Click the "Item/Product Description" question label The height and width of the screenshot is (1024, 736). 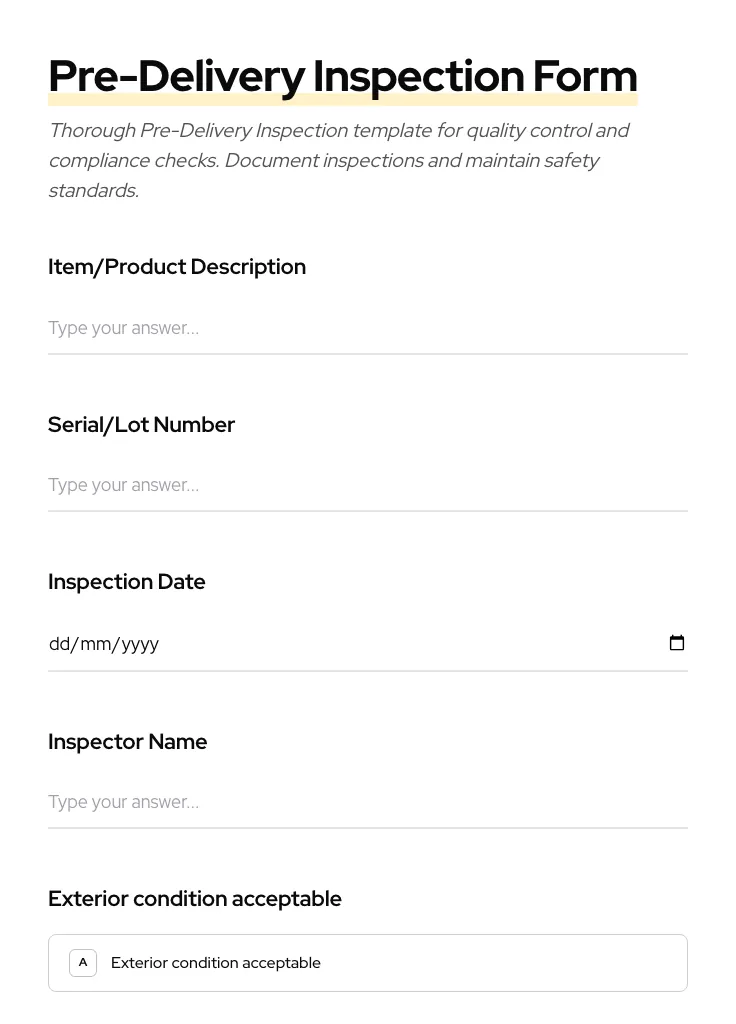[x=177, y=267]
